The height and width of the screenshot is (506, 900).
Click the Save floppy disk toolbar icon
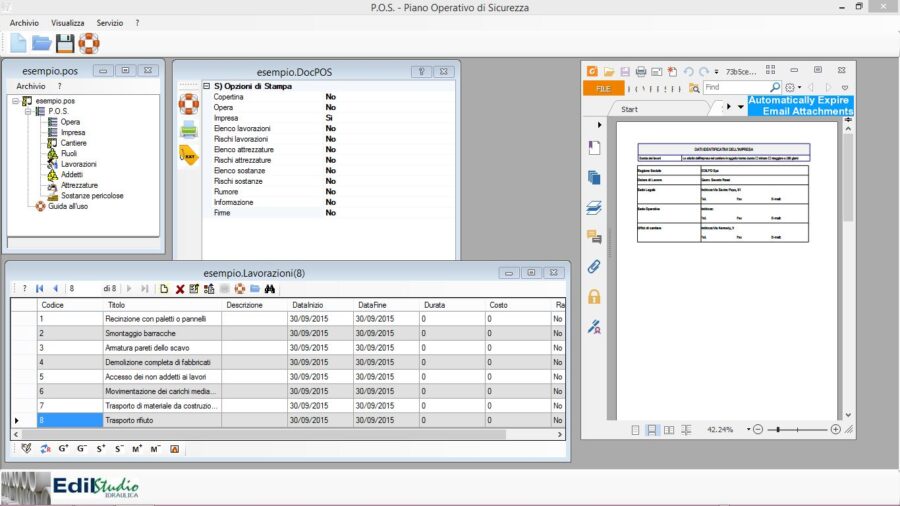[x=65, y=43]
